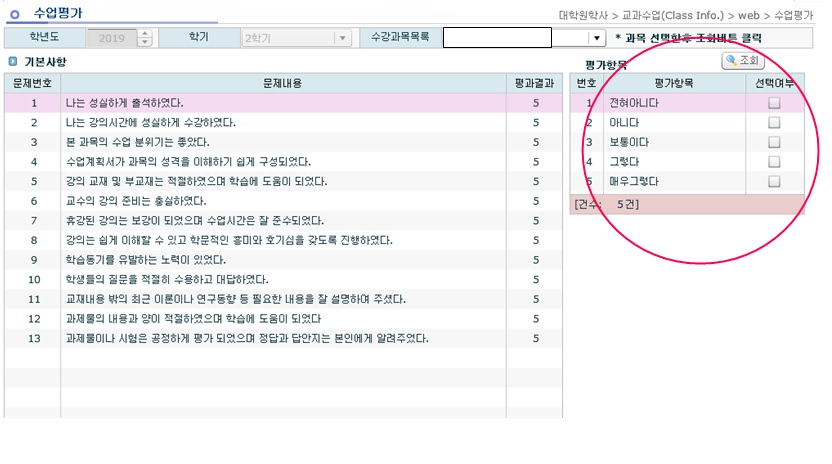The width and height of the screenshot is (832, 464).
Task: Check the 전혀아니다 selection checkbox
Action: pyautogui.click(x=774, y=103)
